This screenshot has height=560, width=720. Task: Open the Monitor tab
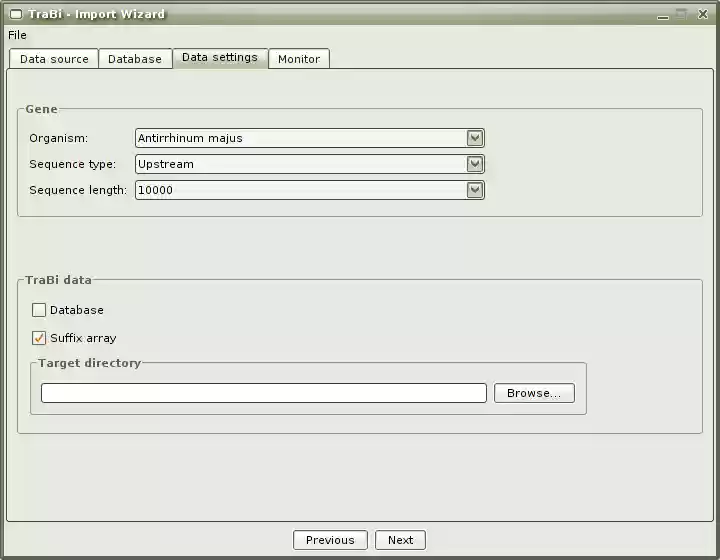coord(299,59)
